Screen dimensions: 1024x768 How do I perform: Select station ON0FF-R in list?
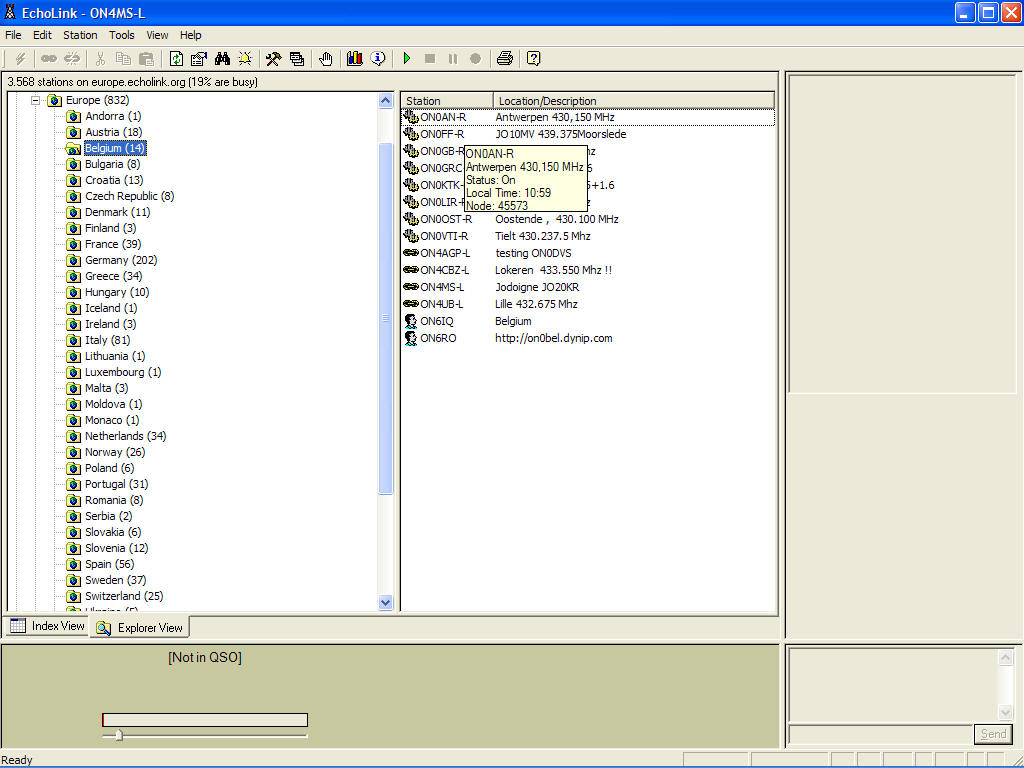pos(442,135)
